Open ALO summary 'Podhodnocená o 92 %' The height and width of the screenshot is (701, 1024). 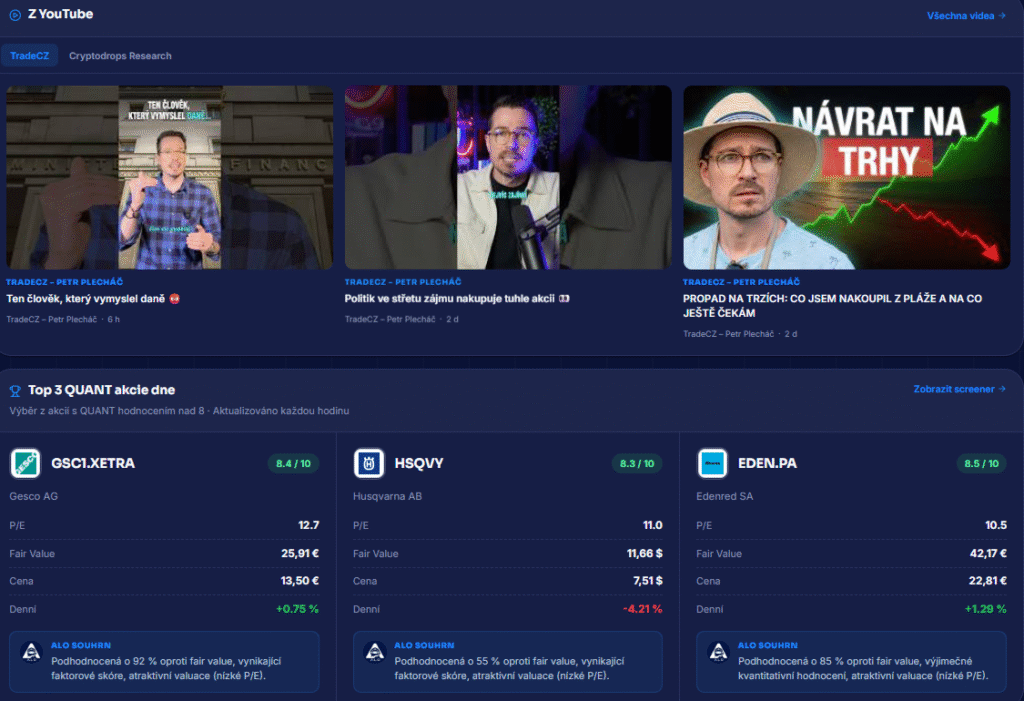coord(165,662)
